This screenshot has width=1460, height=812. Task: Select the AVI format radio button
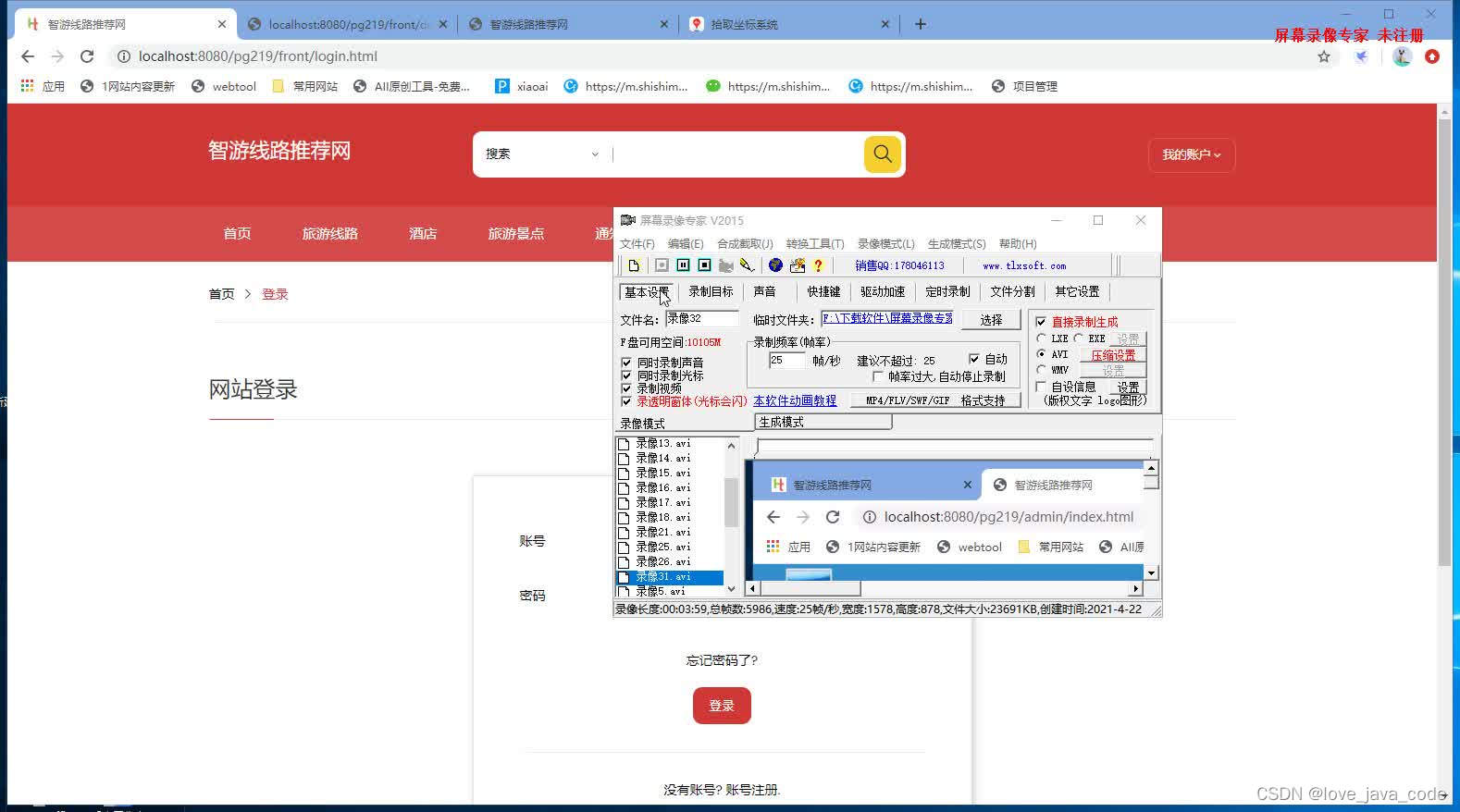(1042, 354)
